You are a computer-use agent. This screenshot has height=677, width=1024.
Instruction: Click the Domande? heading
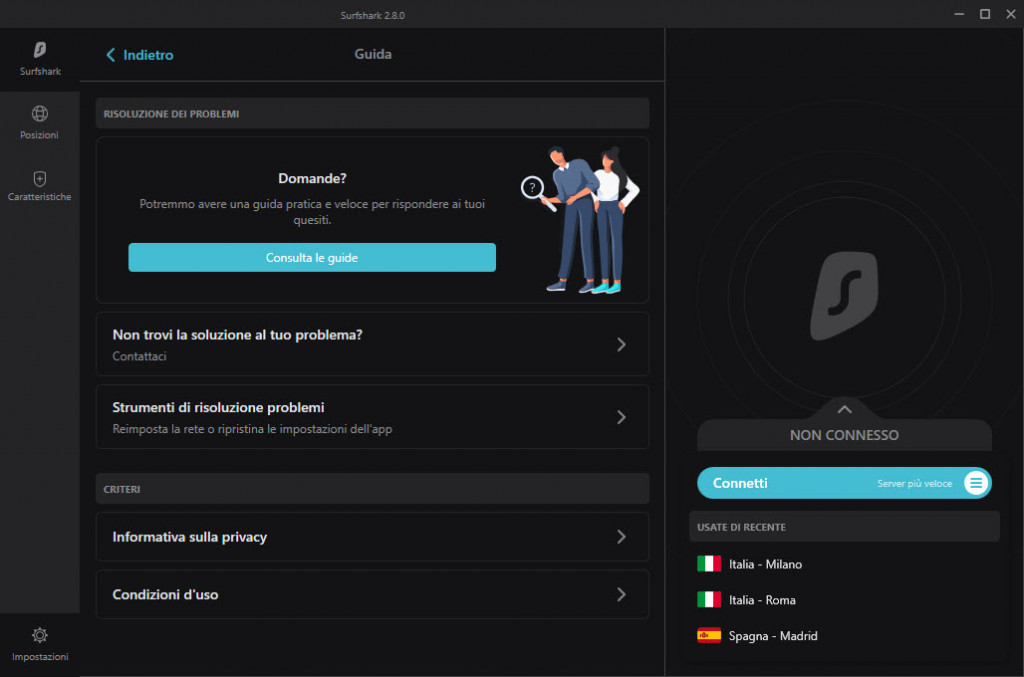click(x=312, y=178)
